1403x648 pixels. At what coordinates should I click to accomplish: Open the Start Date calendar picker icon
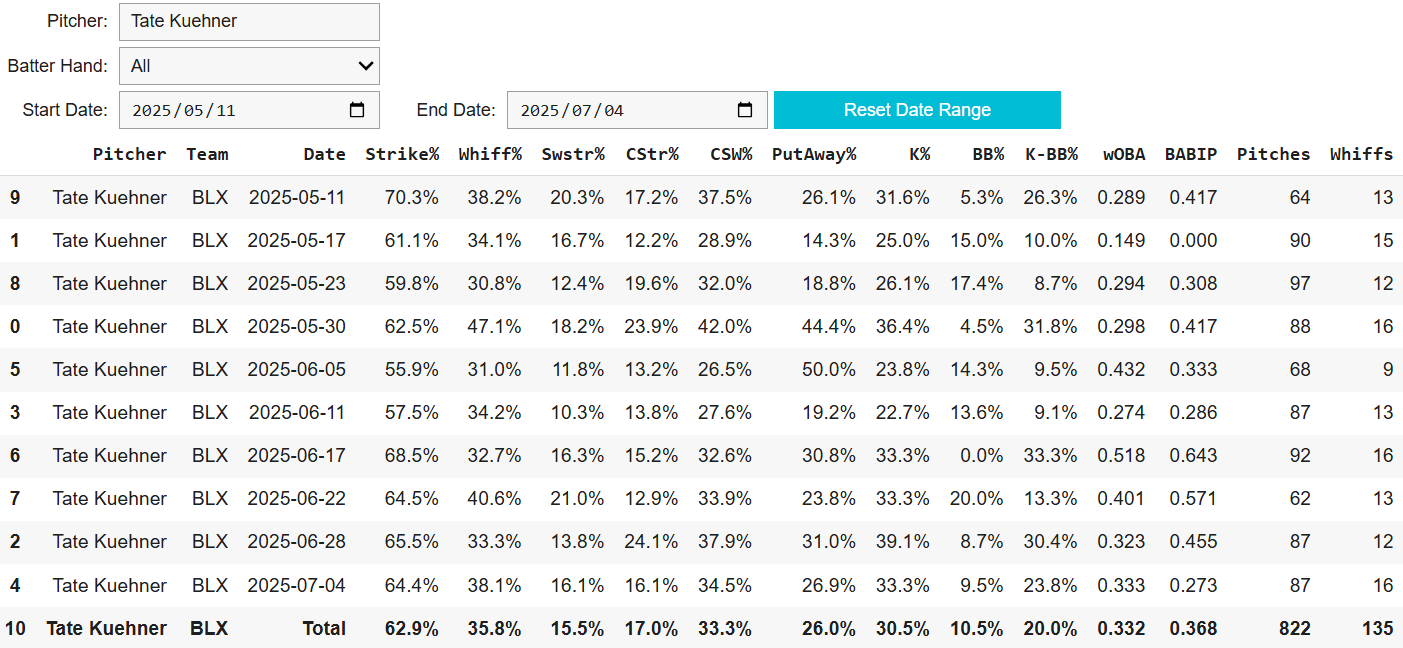point(357,110)
